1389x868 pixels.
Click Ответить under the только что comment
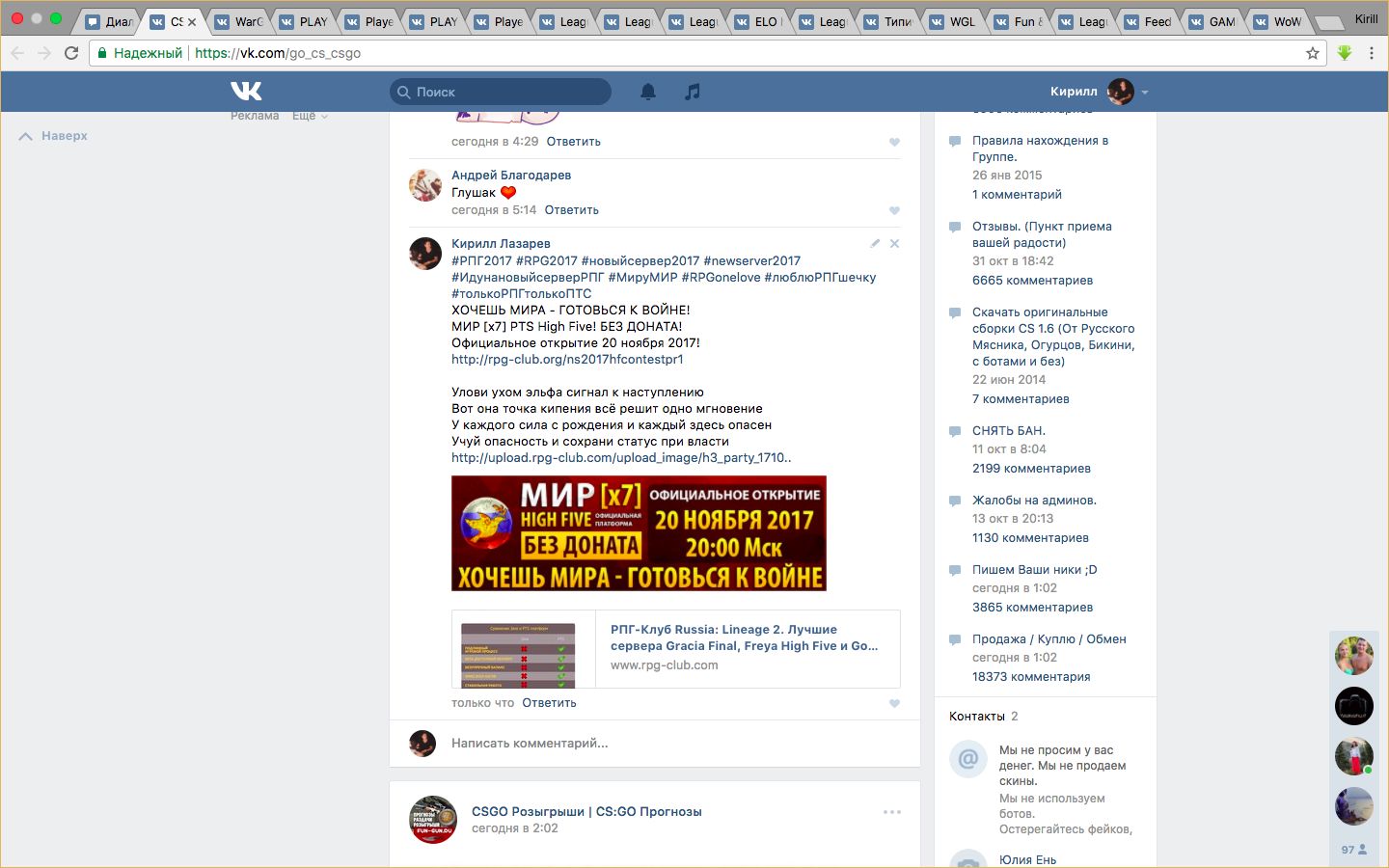549,703
